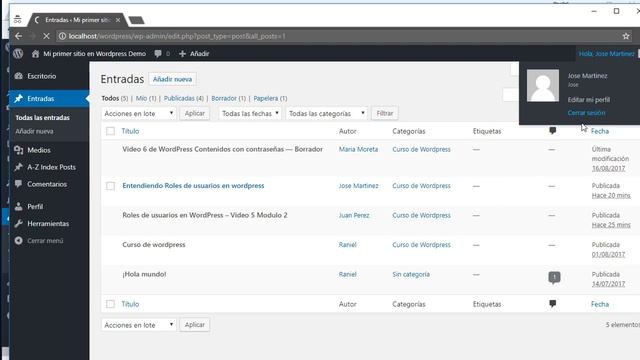
Task: Close the Entradas browser tab
Action: click(x=118, y=20)
